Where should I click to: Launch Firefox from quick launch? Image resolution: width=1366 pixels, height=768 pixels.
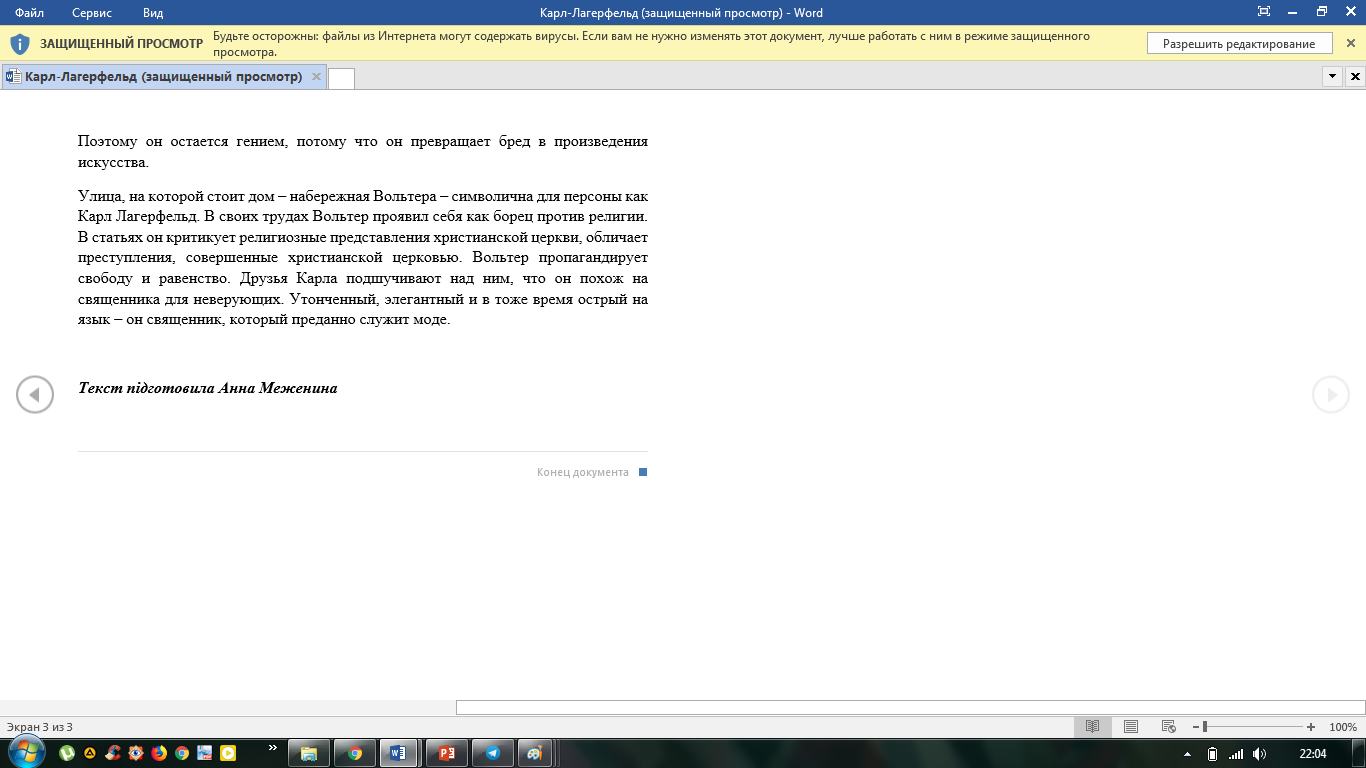tap(160, 753)
